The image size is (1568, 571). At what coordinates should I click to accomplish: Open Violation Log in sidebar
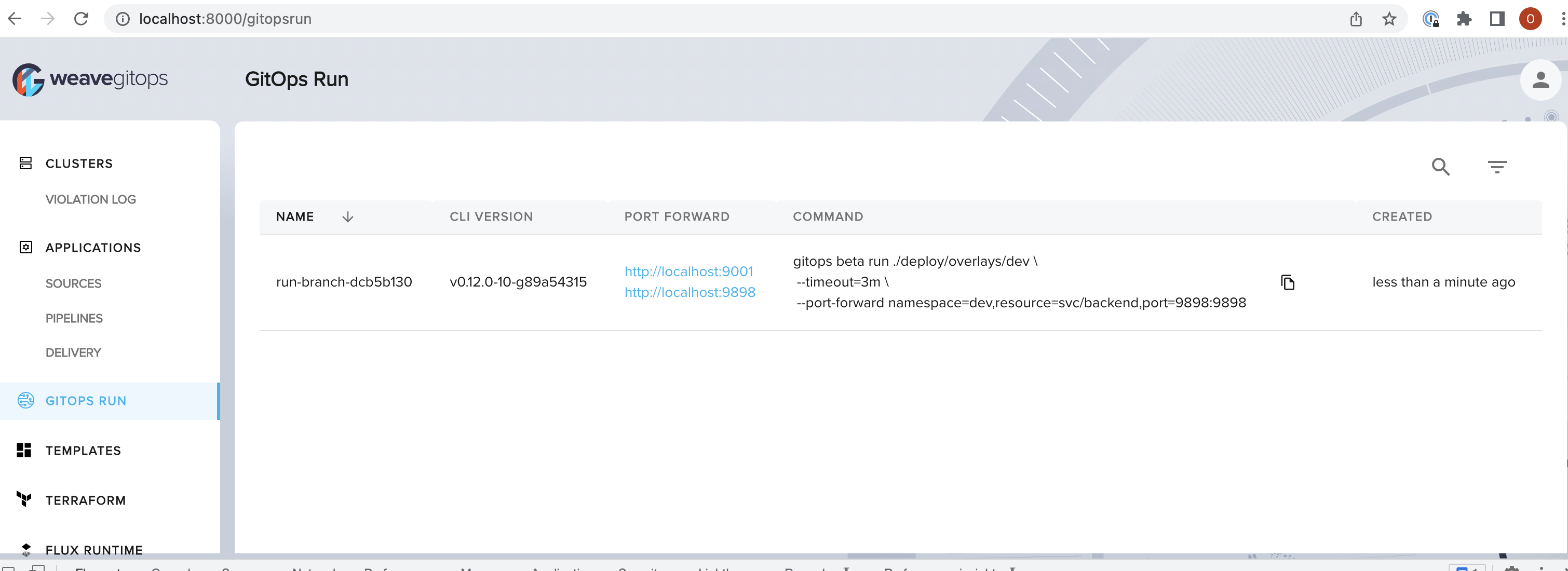click(x=91, y=199)
